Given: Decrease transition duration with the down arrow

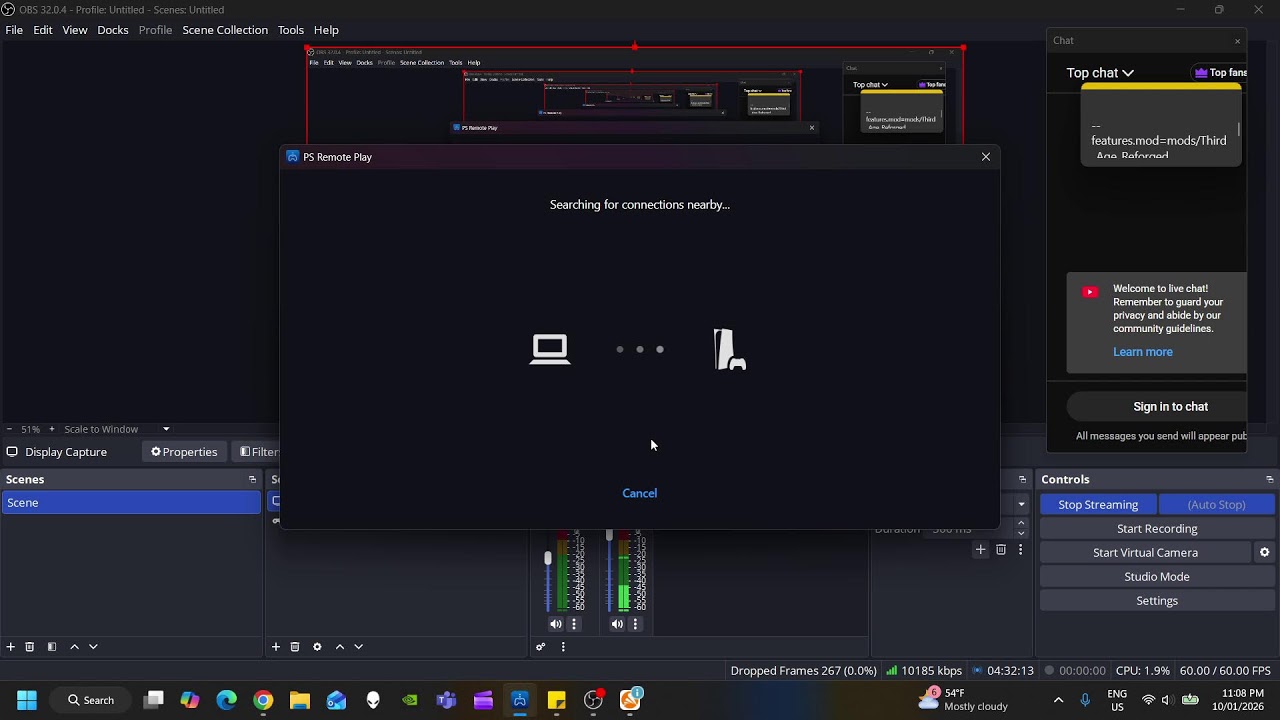Looking at the screenshot, I should coord(1021,534).
